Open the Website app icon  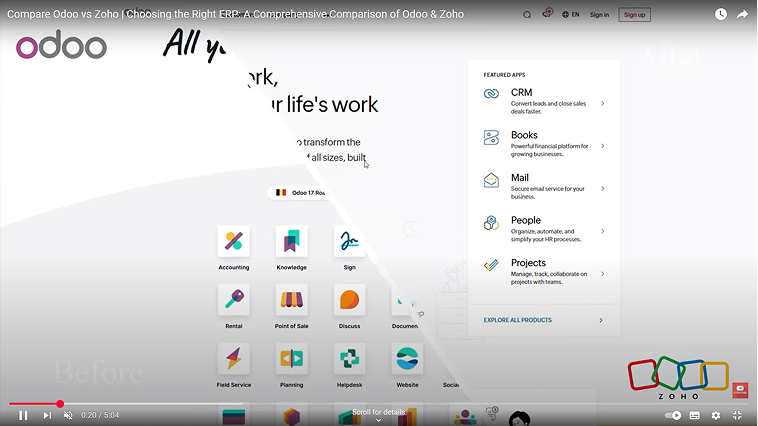coord(407,358)
